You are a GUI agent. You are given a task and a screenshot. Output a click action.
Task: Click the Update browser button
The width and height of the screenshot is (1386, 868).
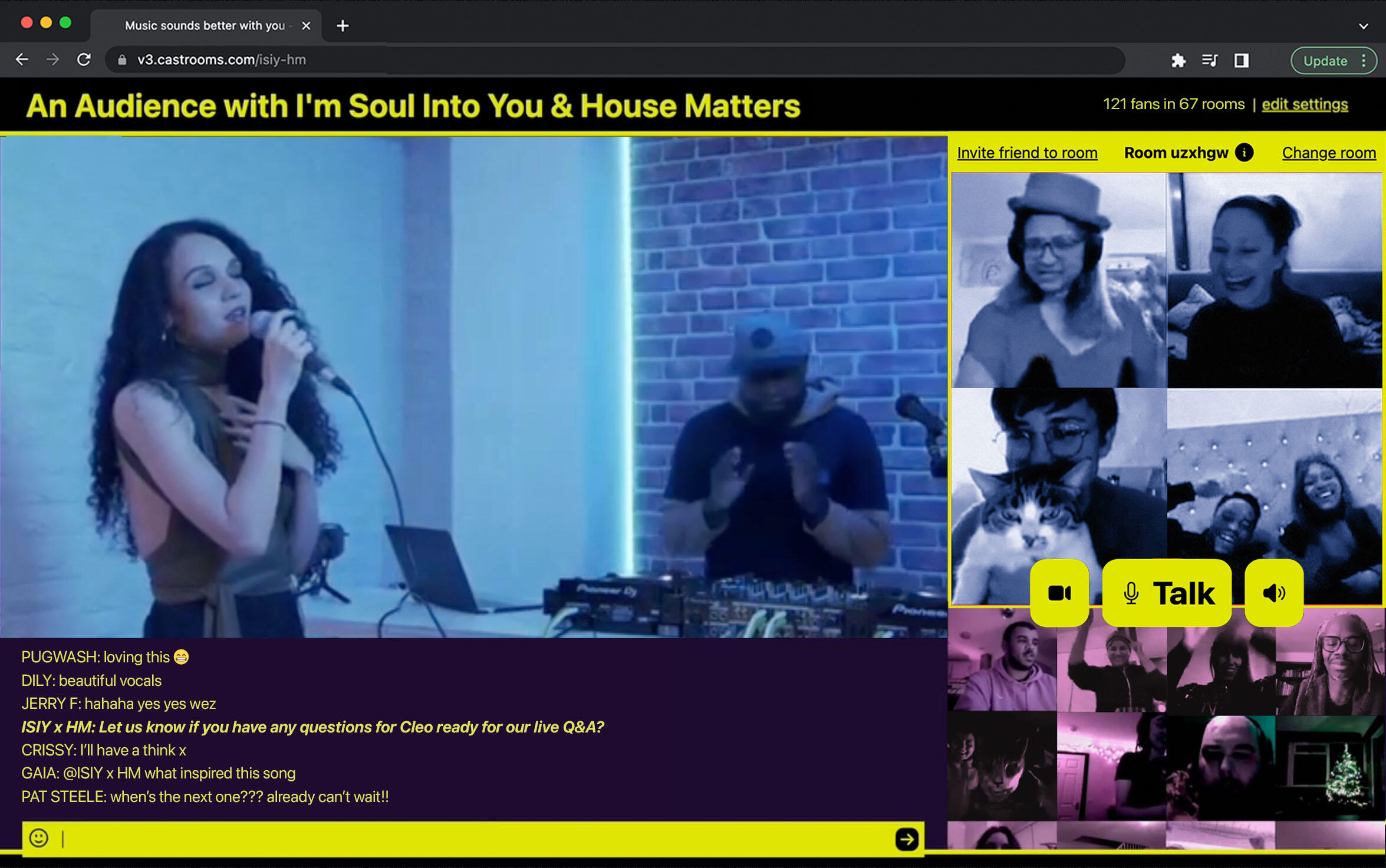[1325, 61]
